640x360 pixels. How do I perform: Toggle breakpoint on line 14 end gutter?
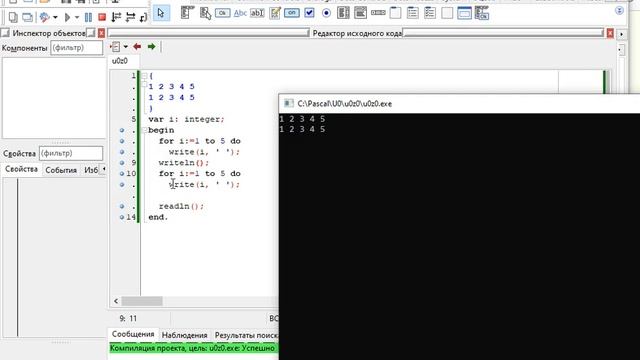click(x=122, y=217)
